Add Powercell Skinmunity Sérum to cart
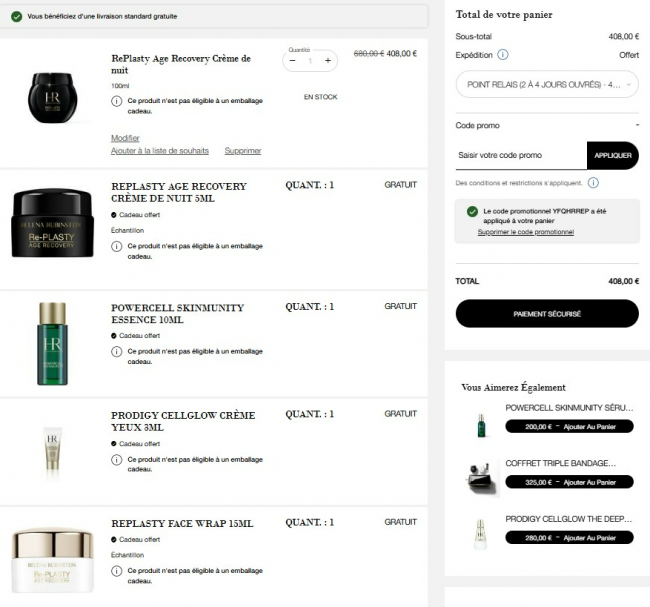Screen dimensions: 650x607 pyautogui.click(x=569, y=427)
